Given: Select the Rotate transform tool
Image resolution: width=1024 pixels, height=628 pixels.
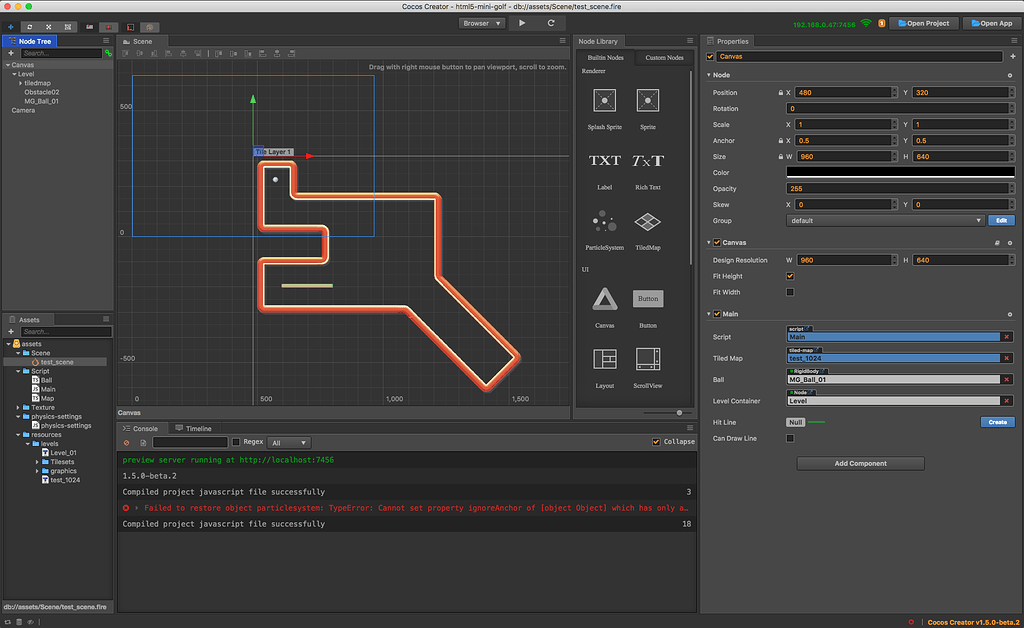Looking at the screenshot, I should tap(29, 27).
